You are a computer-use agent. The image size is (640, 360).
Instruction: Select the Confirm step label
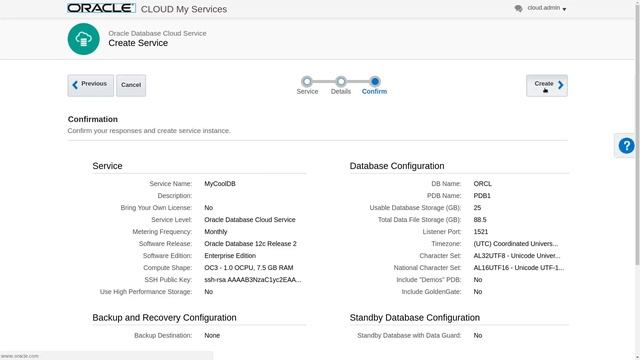point(374,91)
